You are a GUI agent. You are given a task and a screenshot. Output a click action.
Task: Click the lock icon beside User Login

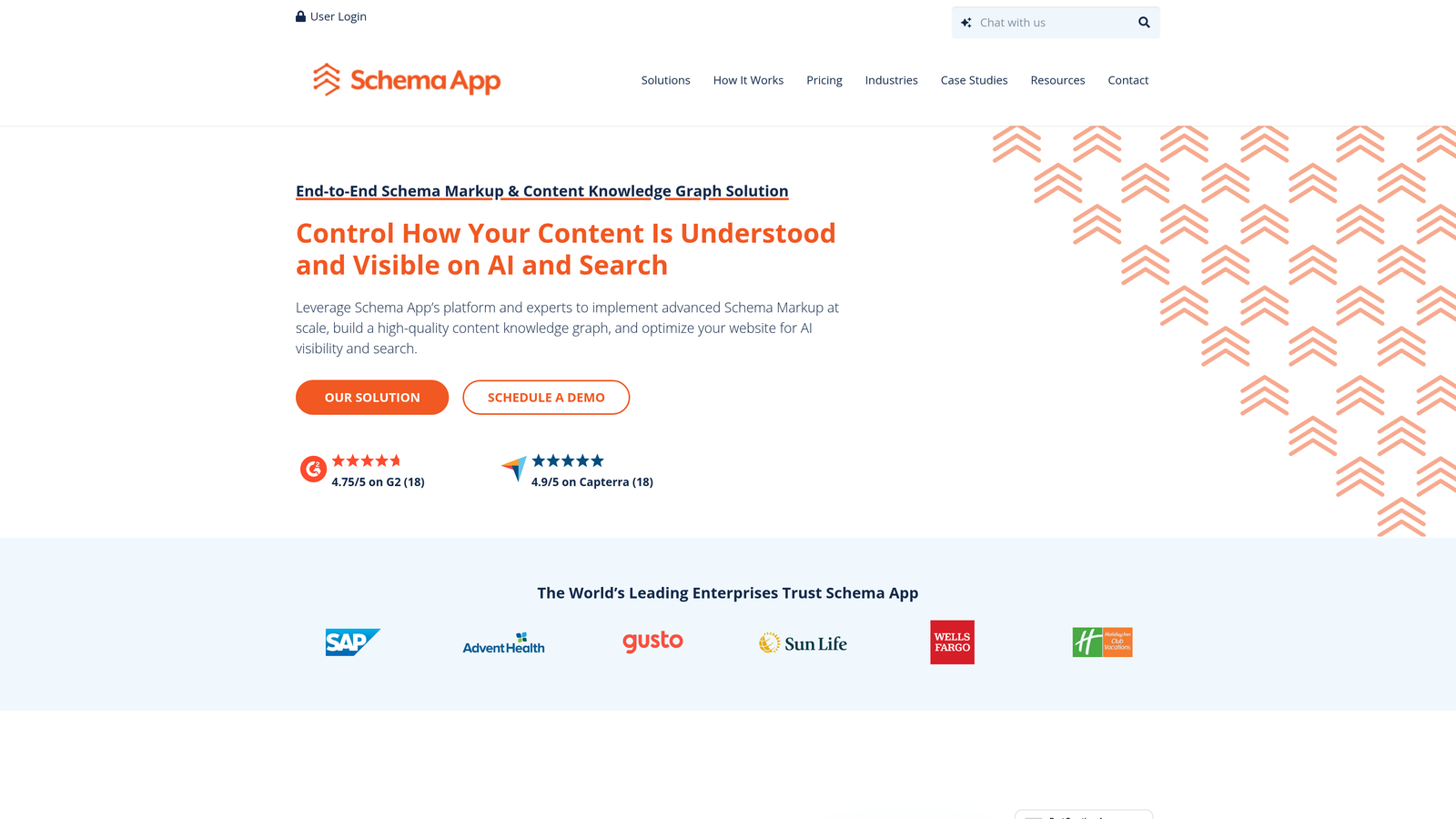(x=300, y=16)
